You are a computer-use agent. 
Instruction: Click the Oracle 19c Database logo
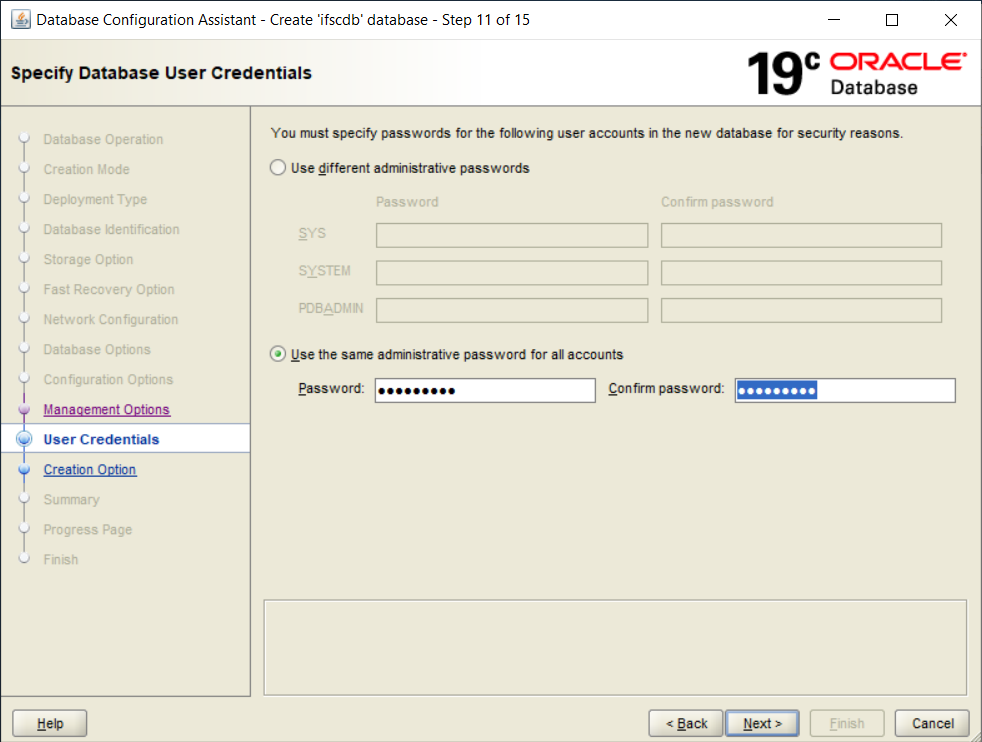(856, 73)
